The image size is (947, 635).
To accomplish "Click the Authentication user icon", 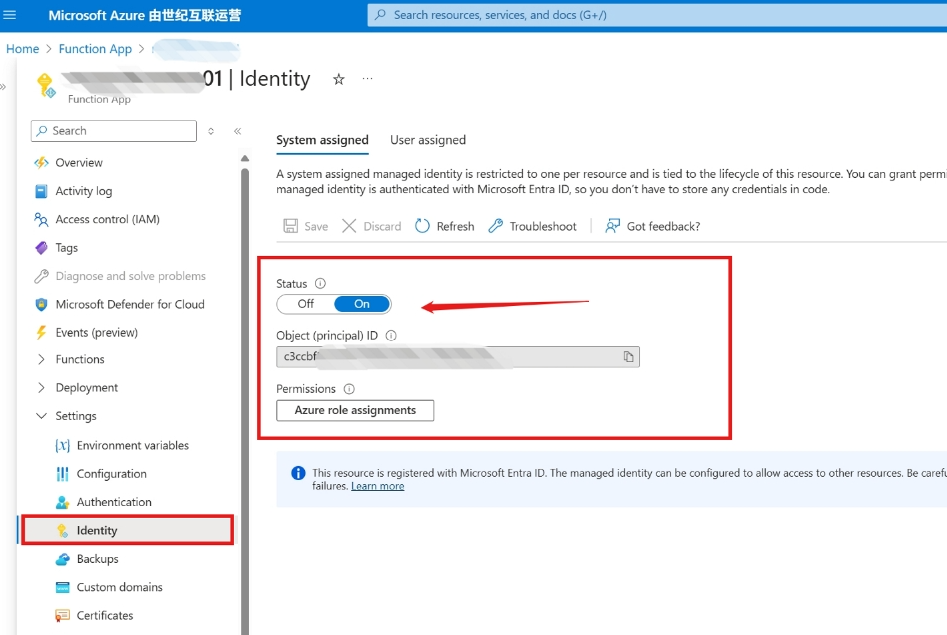I will tap(62, 502).
